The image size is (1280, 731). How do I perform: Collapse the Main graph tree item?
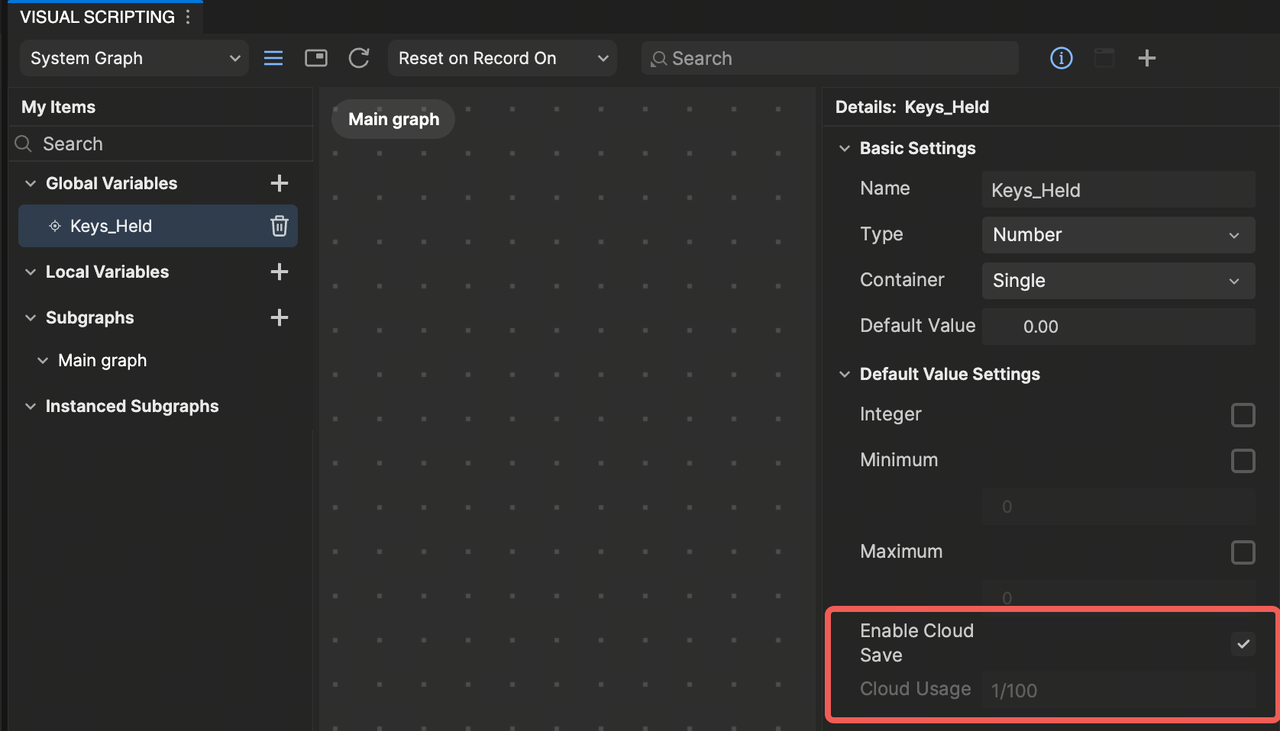click(43, 361)
